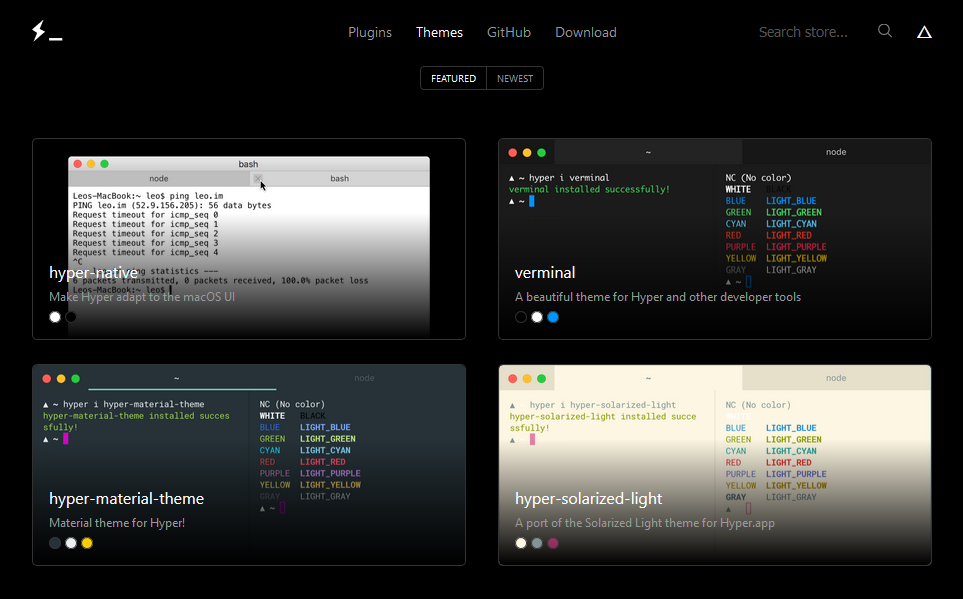Select black swatch under verminal

tap(521, 317)
